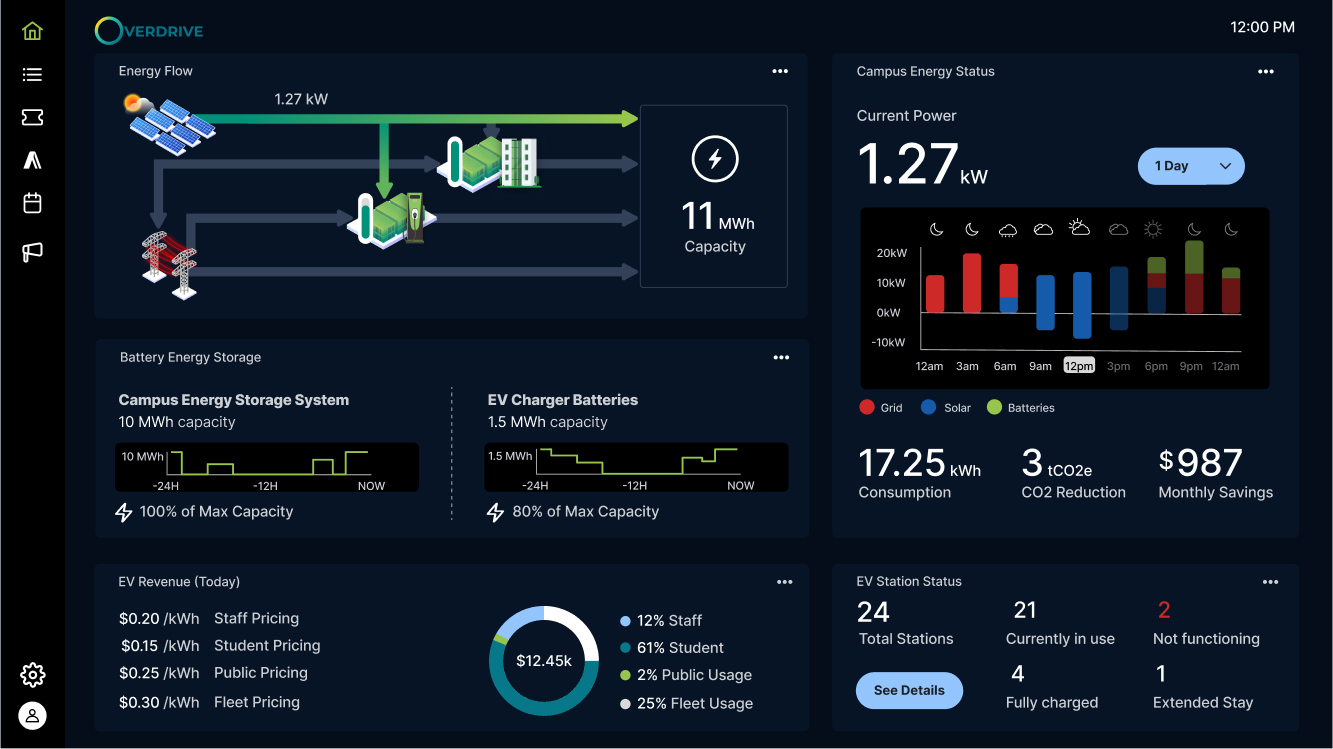Screen dimensions: 1333x749
Task: Click the $12.45k revenue donut chart
Action: [544, 660]
